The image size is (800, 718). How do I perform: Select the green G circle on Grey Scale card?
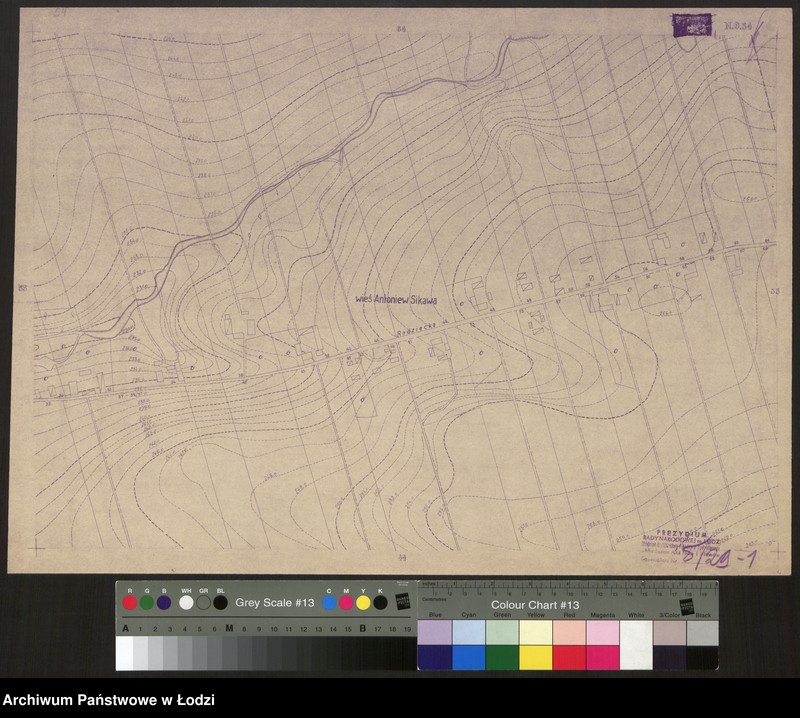click(x=146, y=603)
